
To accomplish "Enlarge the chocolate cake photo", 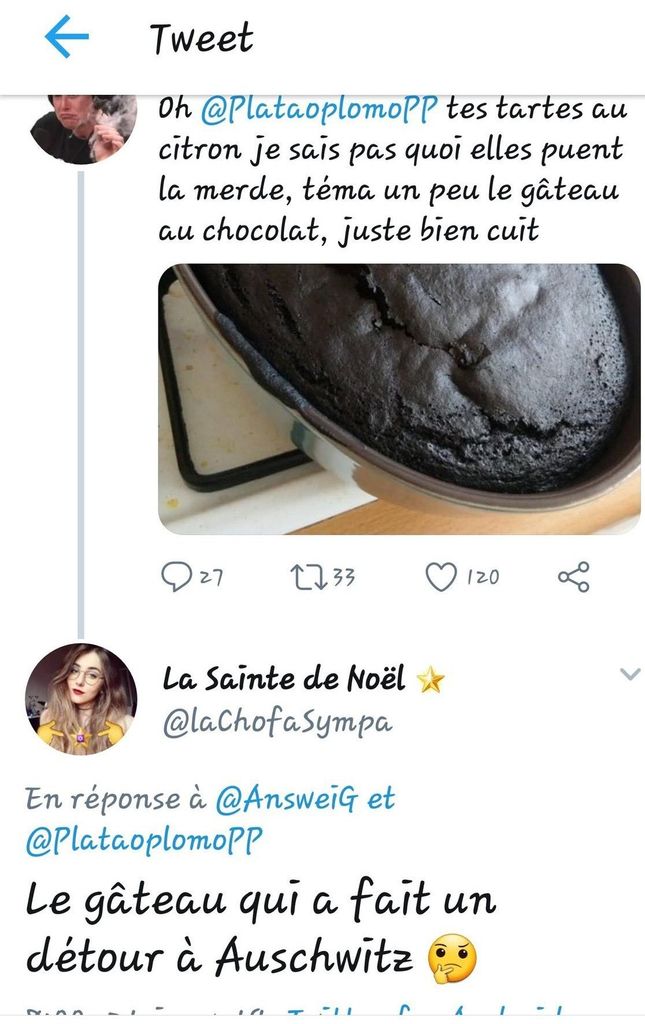I will [399, 398].
